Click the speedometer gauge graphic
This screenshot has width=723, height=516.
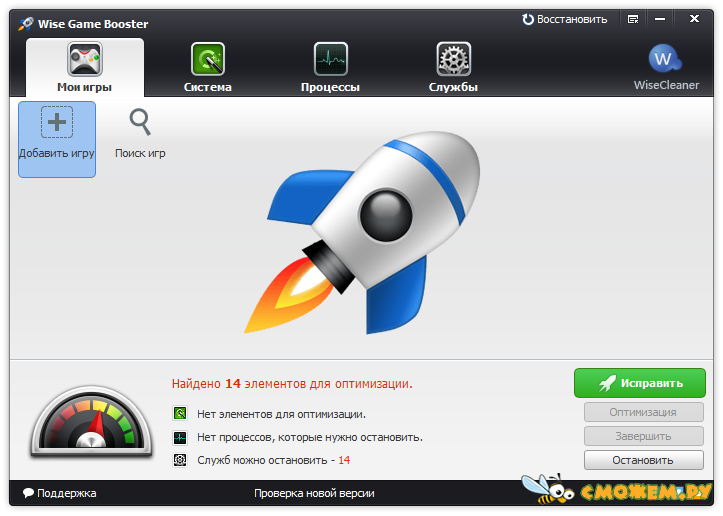pyautogui.click(x=91, y=421)
